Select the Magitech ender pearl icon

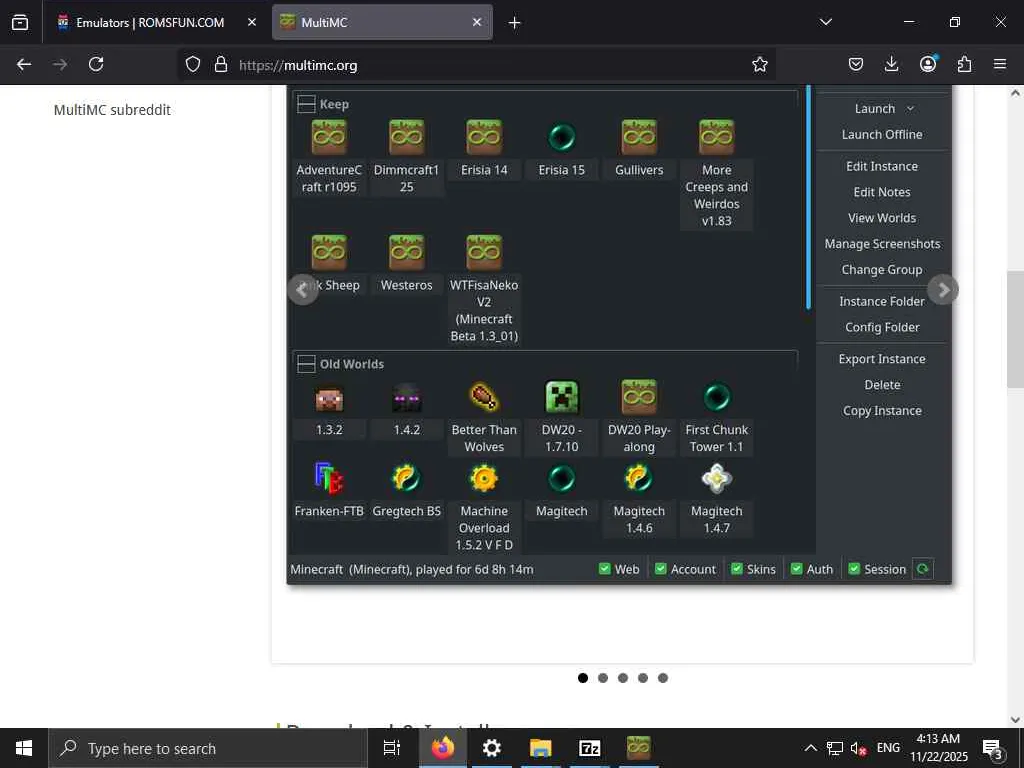click(562, 478)
